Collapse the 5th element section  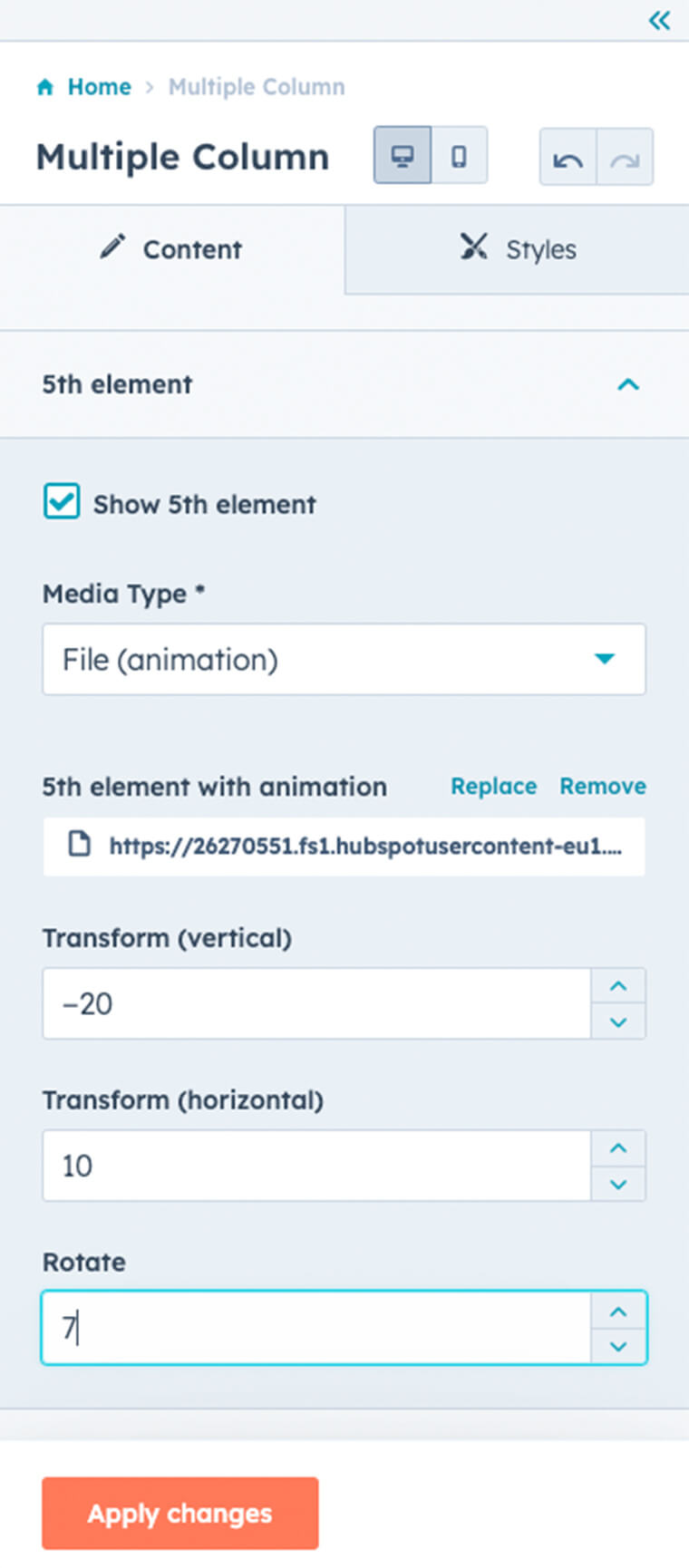coord(628,384)
